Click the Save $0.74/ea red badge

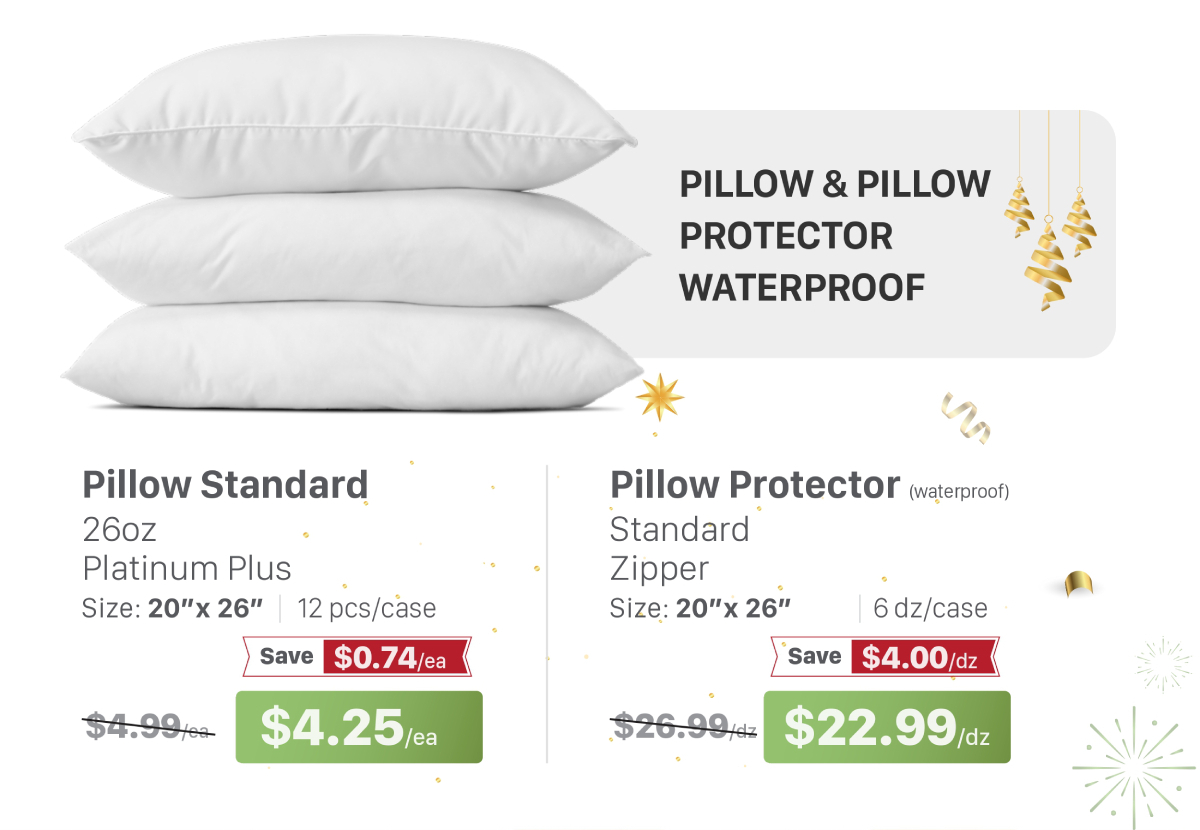357,658
